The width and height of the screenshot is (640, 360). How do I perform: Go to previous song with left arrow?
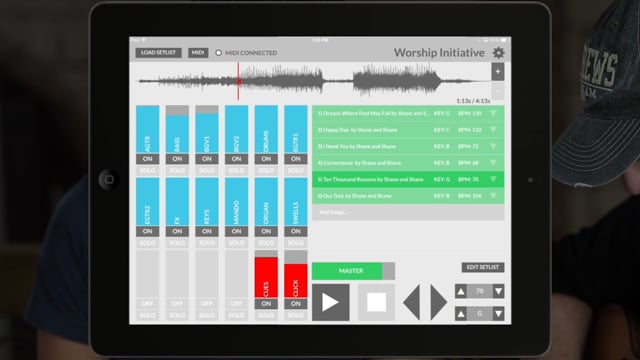[x=411, y=302]
